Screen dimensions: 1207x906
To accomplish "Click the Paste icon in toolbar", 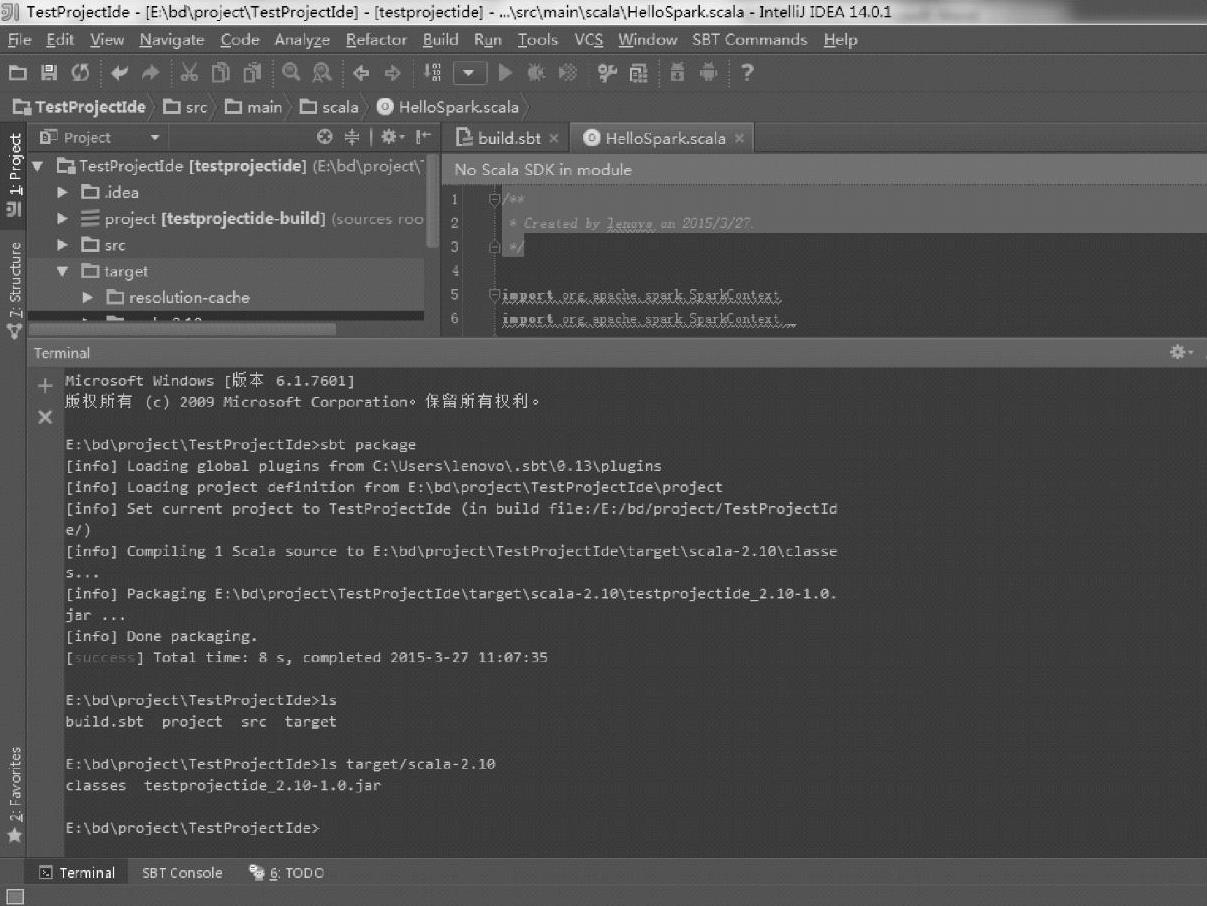I will [252, 73].
